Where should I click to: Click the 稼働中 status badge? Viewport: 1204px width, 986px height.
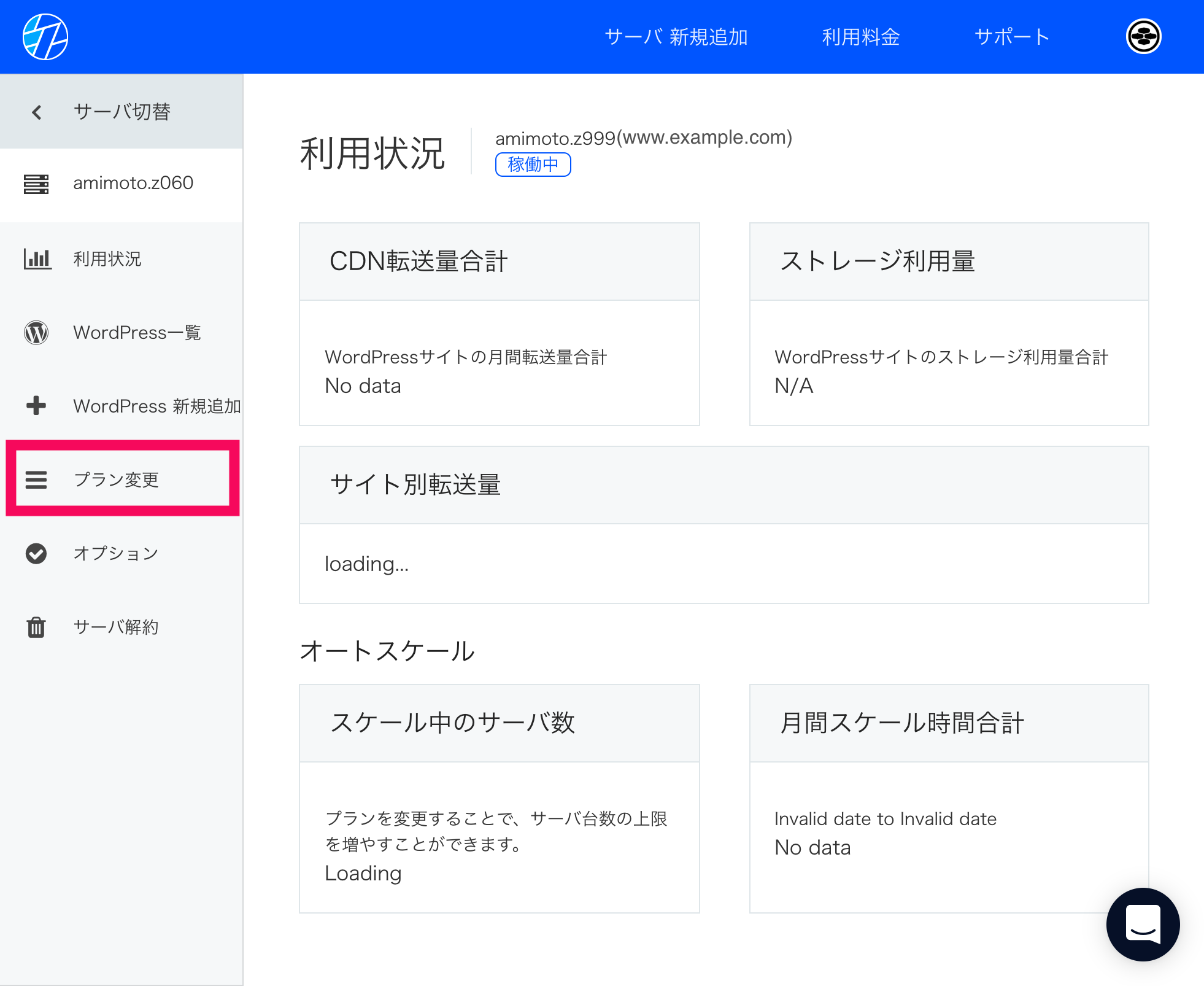pyautogui.click(x=533, y=165)
